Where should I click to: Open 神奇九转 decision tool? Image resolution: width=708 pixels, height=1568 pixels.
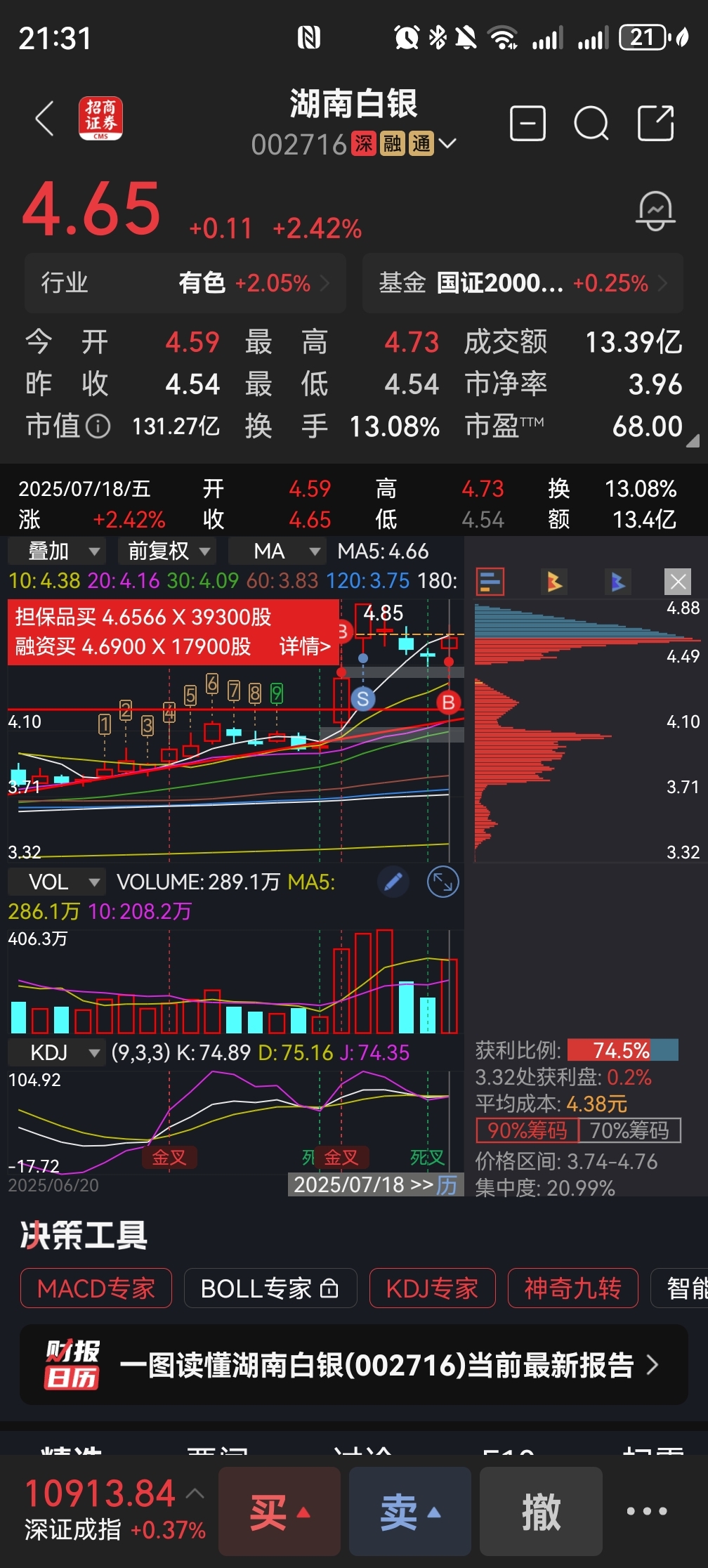tap(573, 1288)
